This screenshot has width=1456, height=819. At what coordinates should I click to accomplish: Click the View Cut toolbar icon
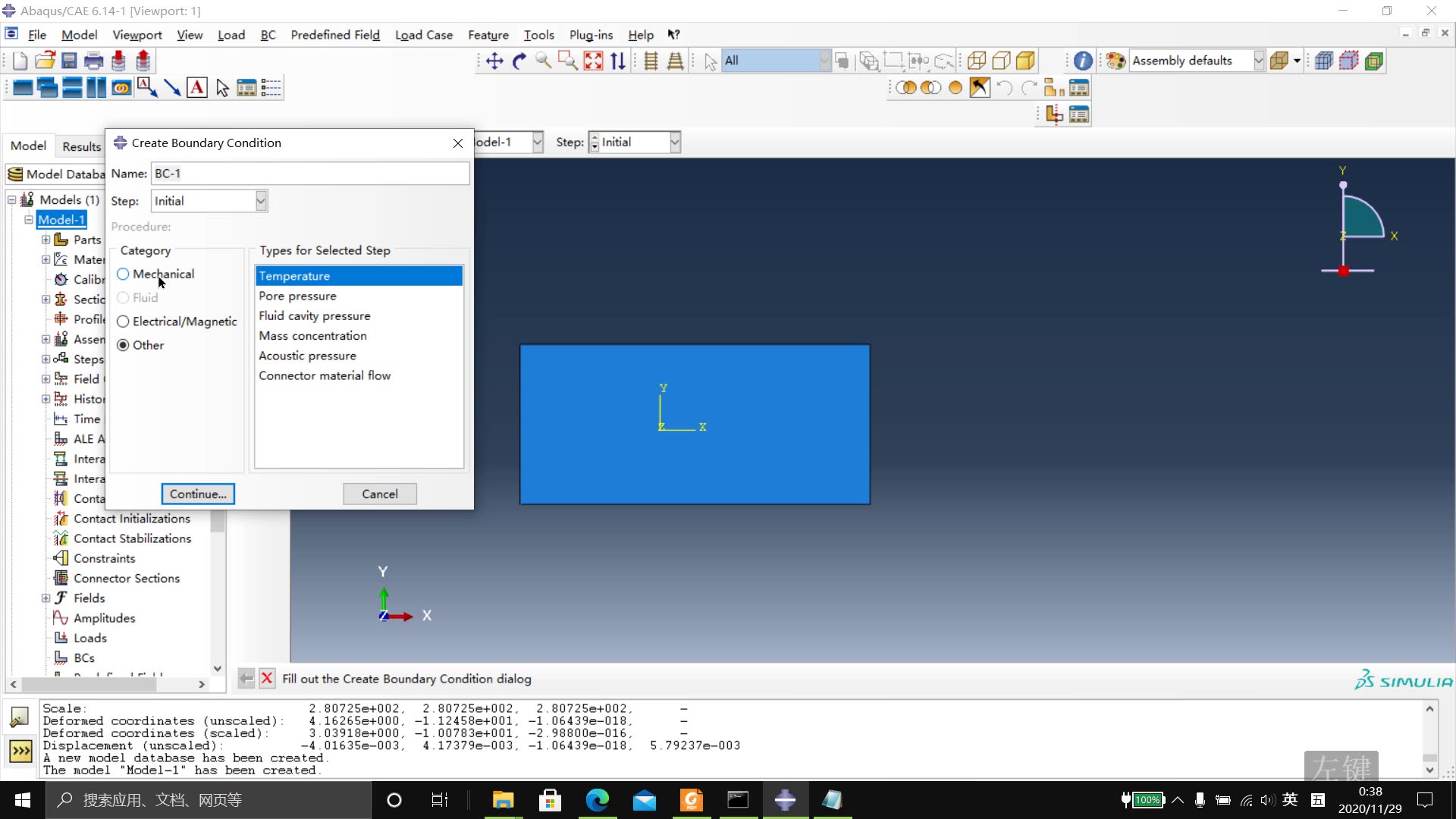[x=1055, y=115]
